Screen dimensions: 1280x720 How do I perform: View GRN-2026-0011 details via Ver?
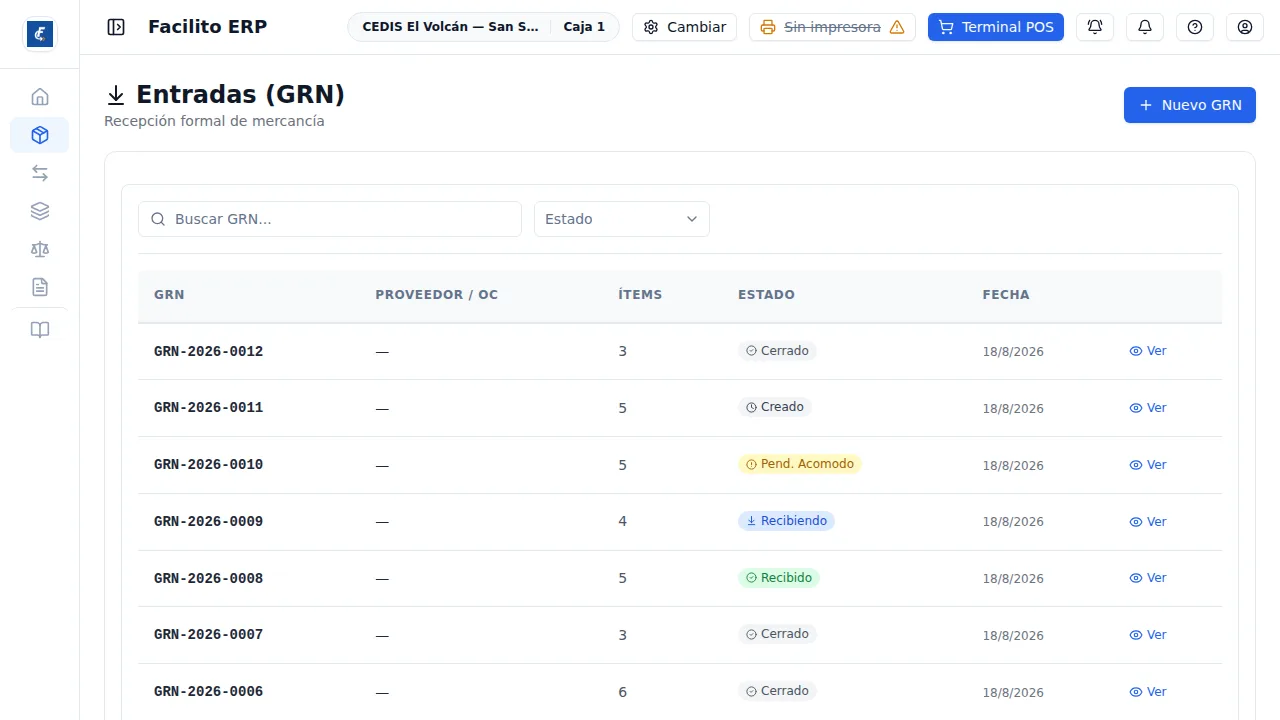click(1148, 408)
